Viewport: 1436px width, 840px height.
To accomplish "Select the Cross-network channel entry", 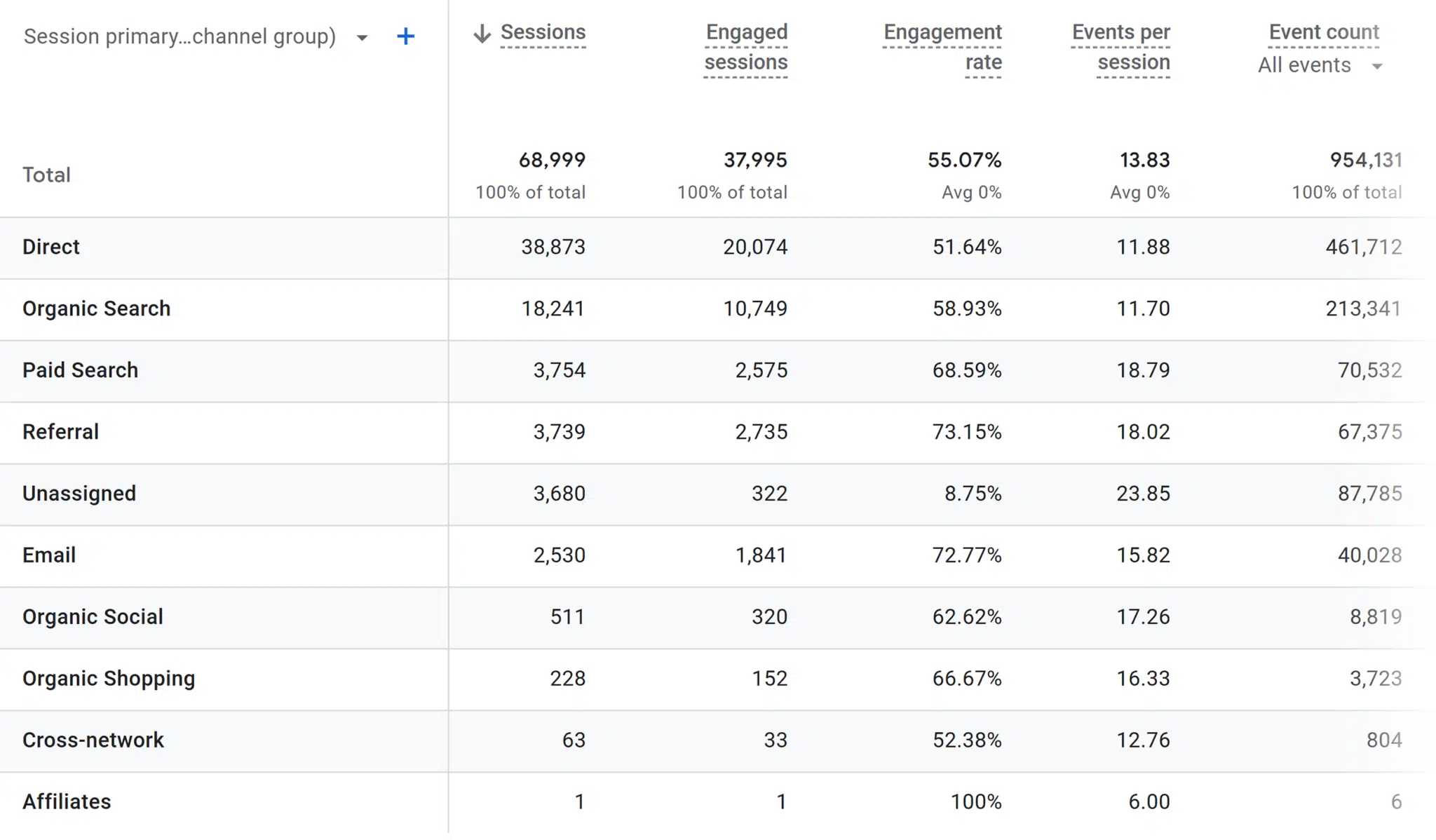I will tap(93, 740).
